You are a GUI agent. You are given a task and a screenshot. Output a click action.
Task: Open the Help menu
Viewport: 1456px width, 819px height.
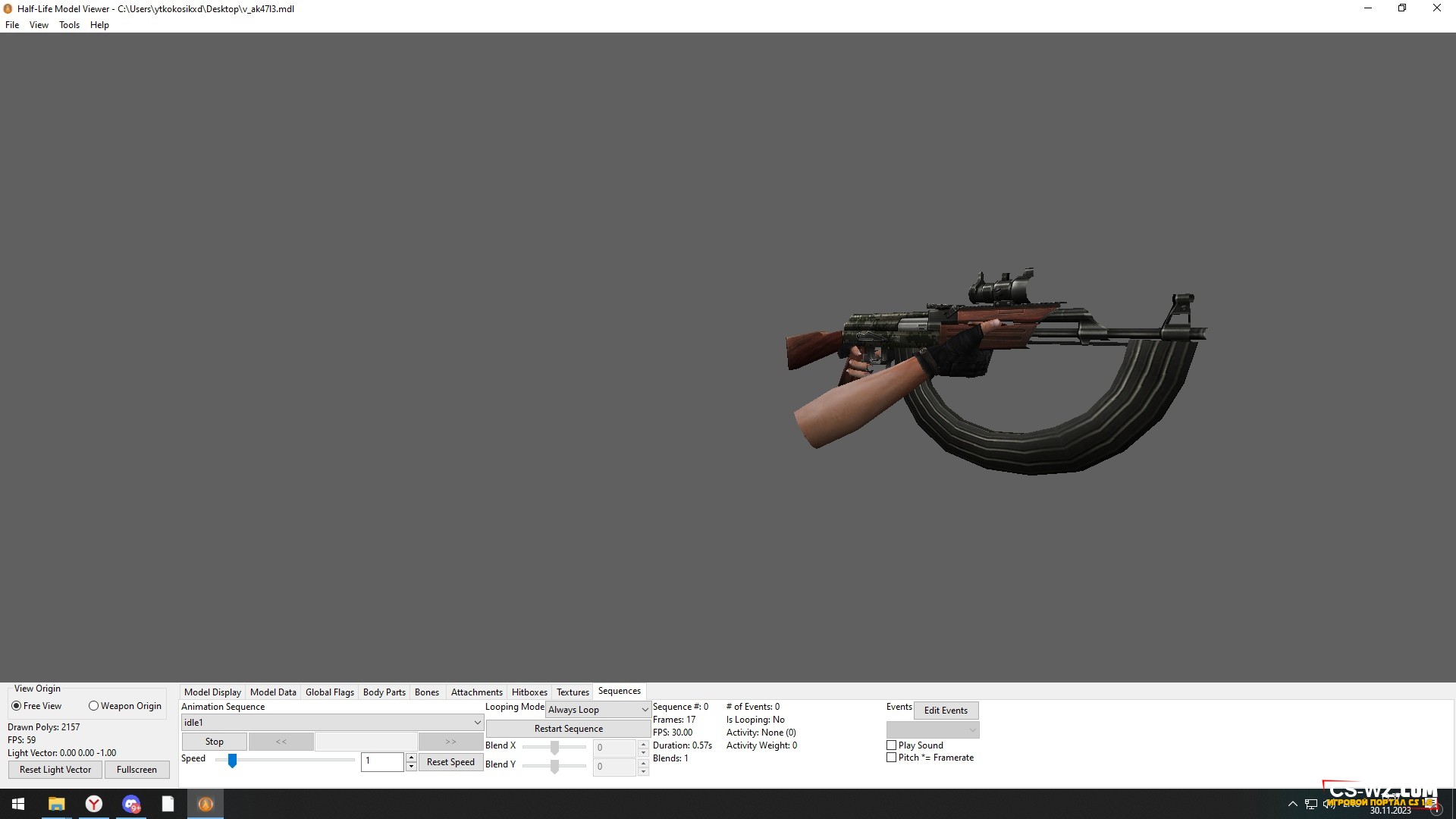(99, 25)
